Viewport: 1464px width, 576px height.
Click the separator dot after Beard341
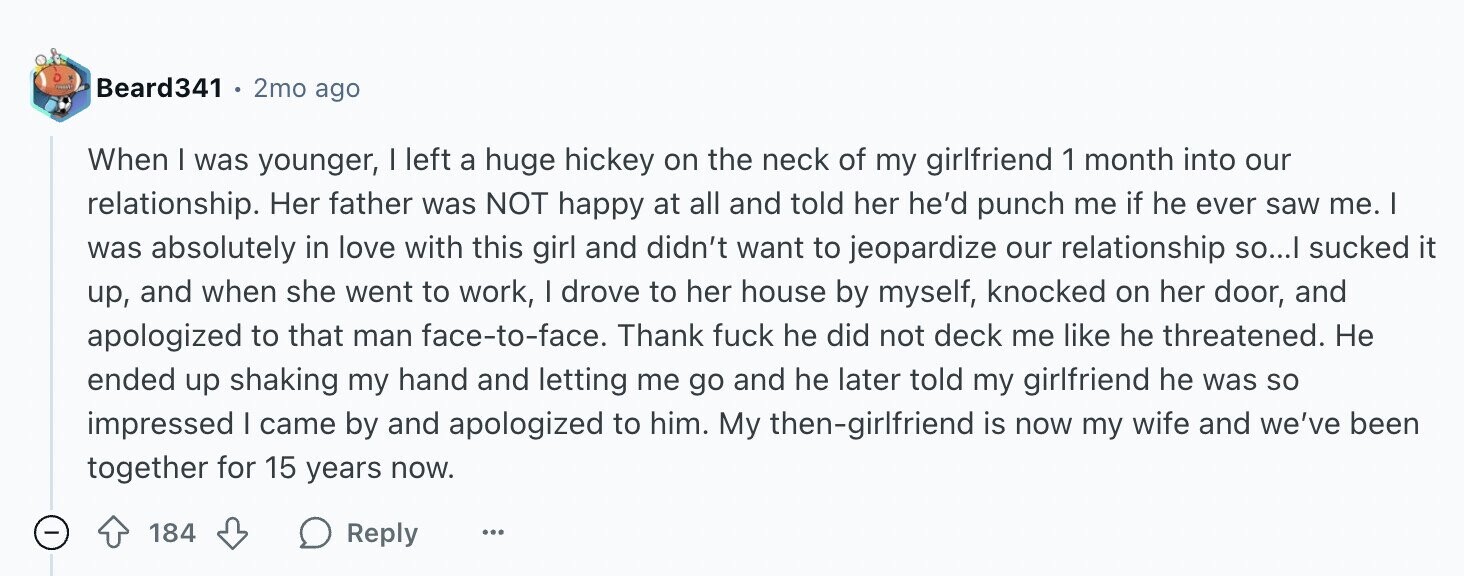[237, 89]
